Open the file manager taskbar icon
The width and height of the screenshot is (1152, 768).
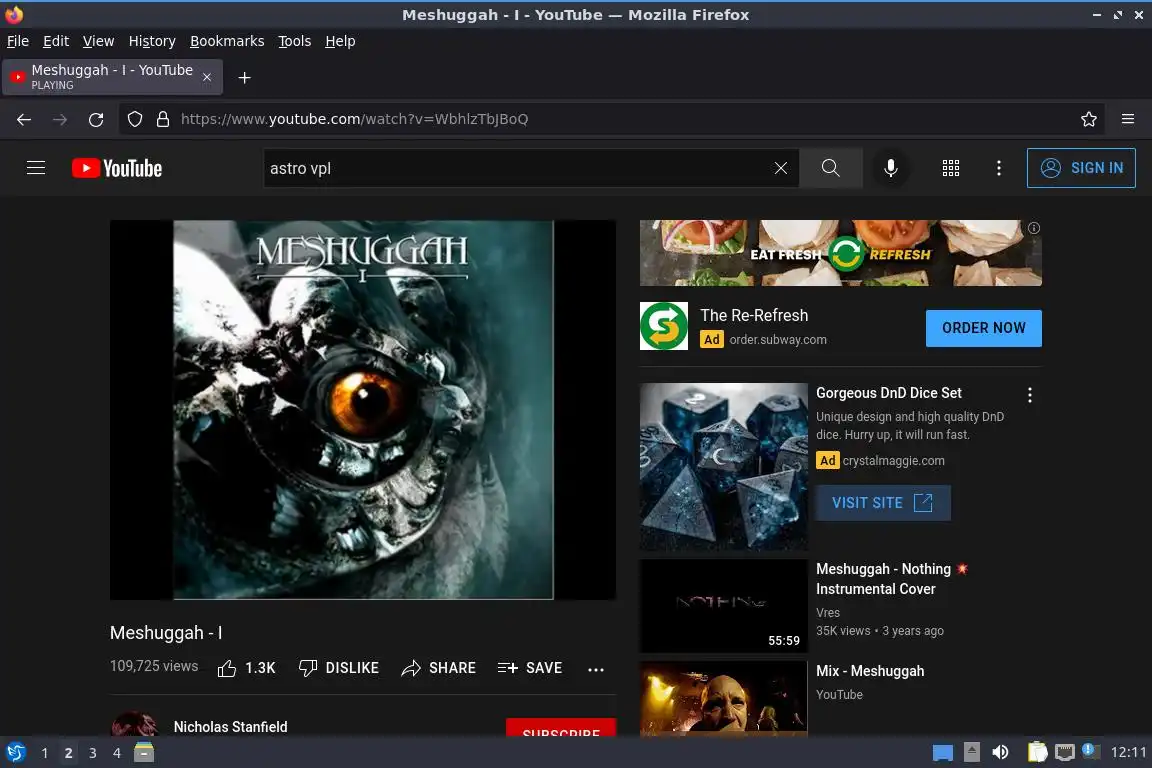click(x=144, y=752)
